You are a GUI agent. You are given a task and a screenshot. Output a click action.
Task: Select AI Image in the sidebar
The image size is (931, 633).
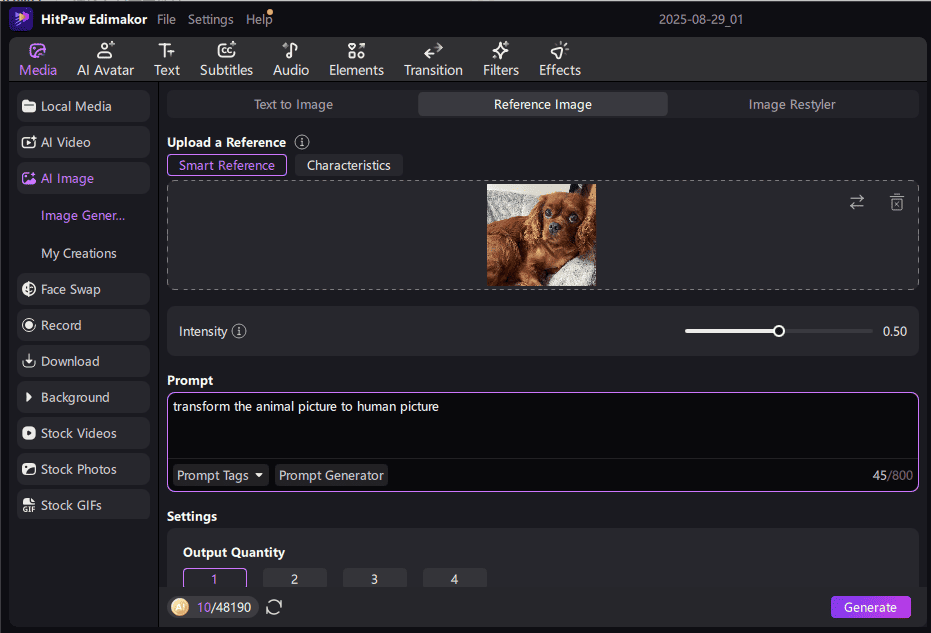coord(83,178)
